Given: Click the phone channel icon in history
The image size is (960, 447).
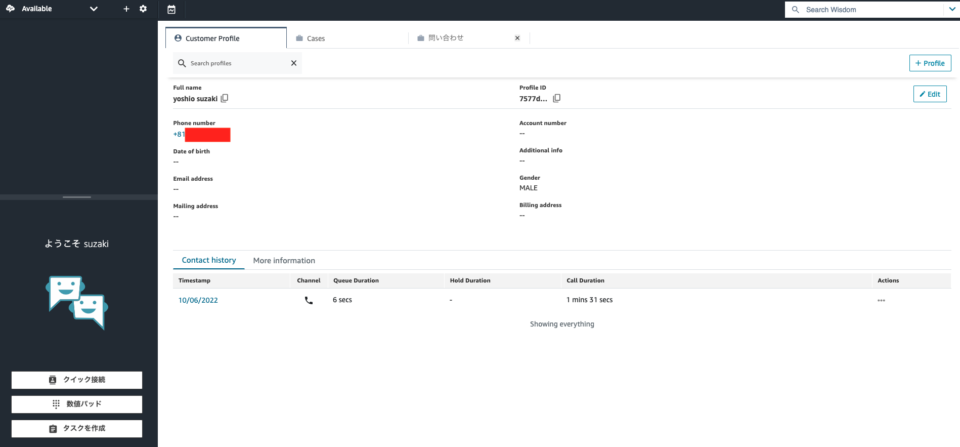Looking at the screenshot, I should (308, 300).
